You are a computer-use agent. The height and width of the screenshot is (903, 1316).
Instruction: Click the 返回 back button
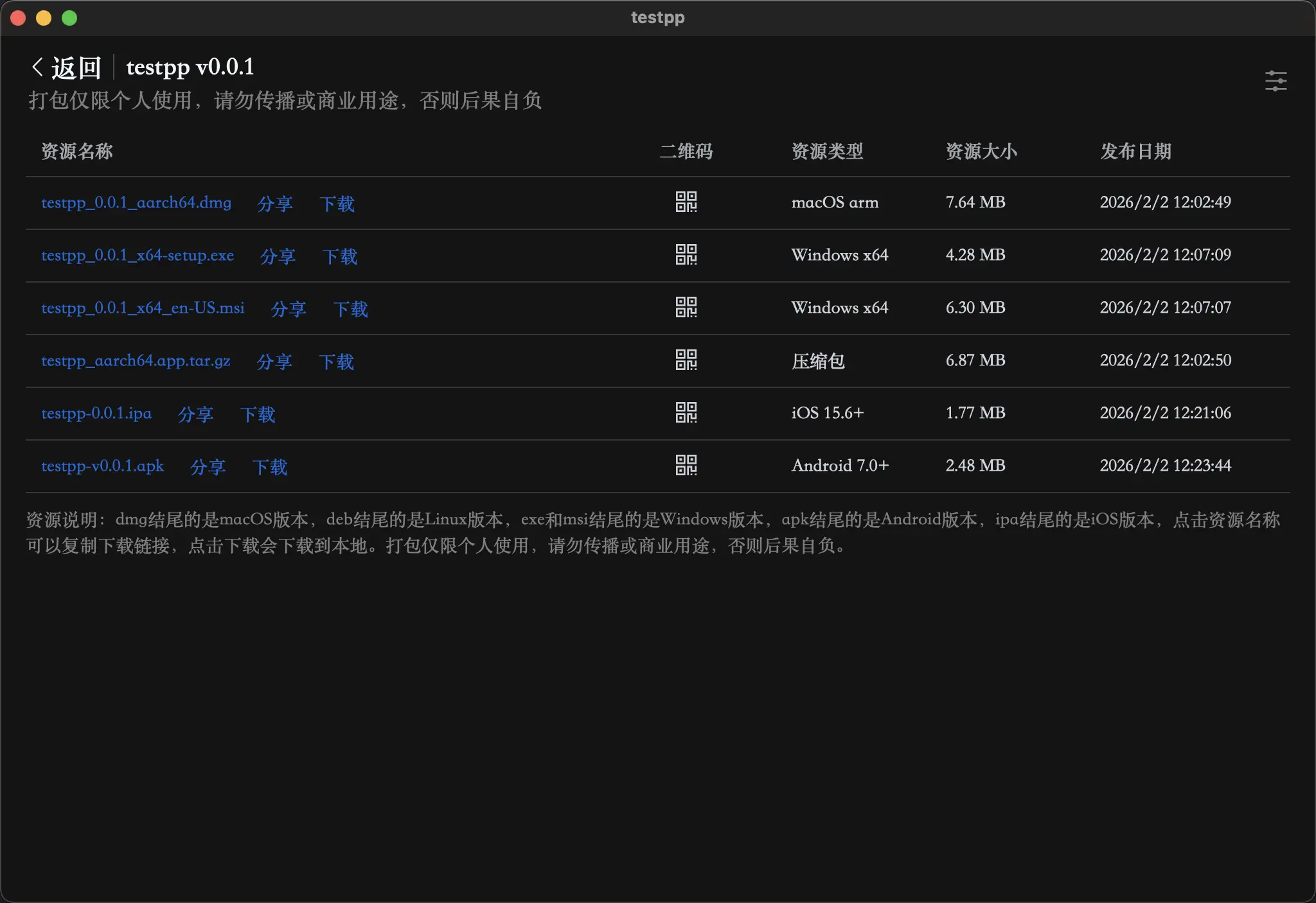pyautogui.click(x=76, y=66)
